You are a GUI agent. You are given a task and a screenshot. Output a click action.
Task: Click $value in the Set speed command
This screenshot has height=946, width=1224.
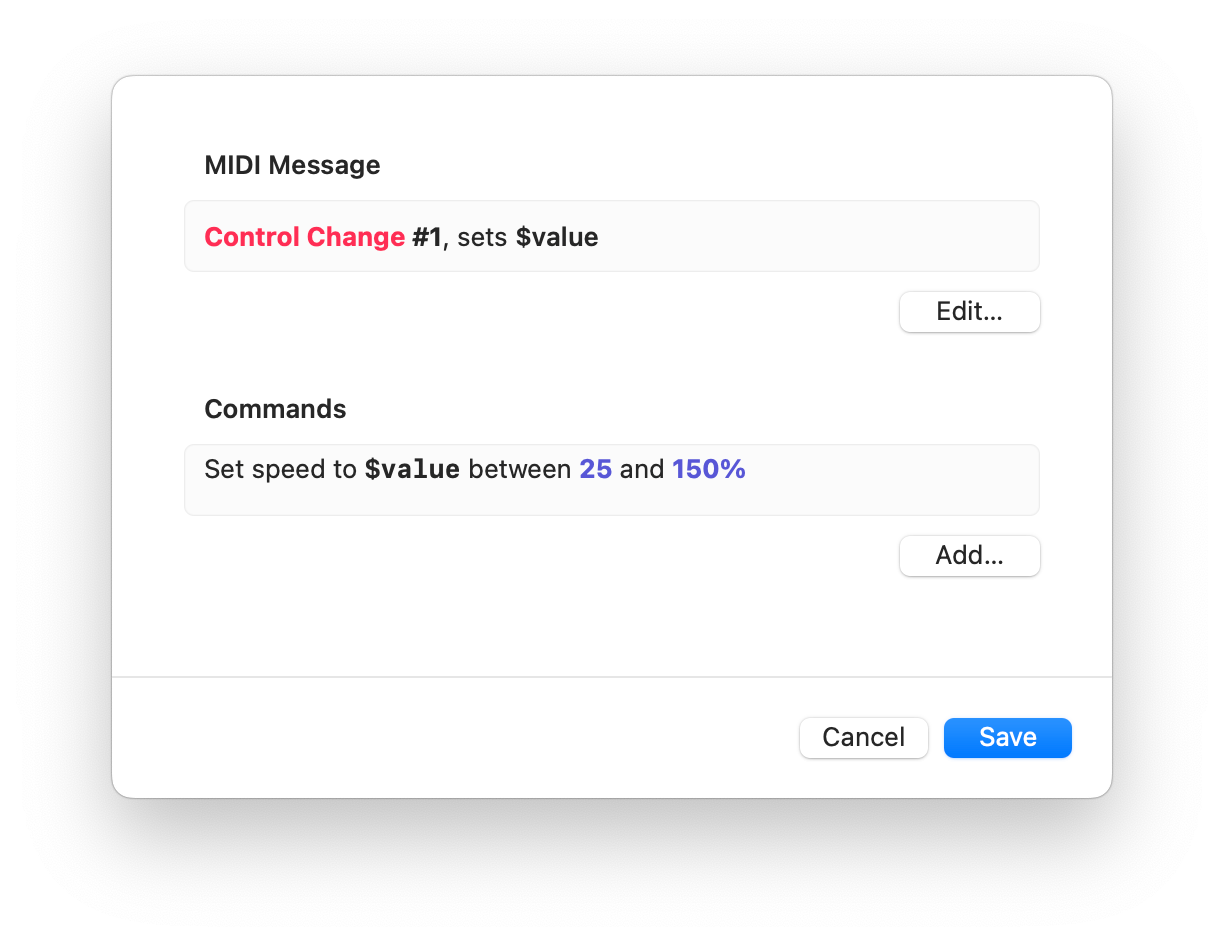pyautogui.click(x=412, y=469)
